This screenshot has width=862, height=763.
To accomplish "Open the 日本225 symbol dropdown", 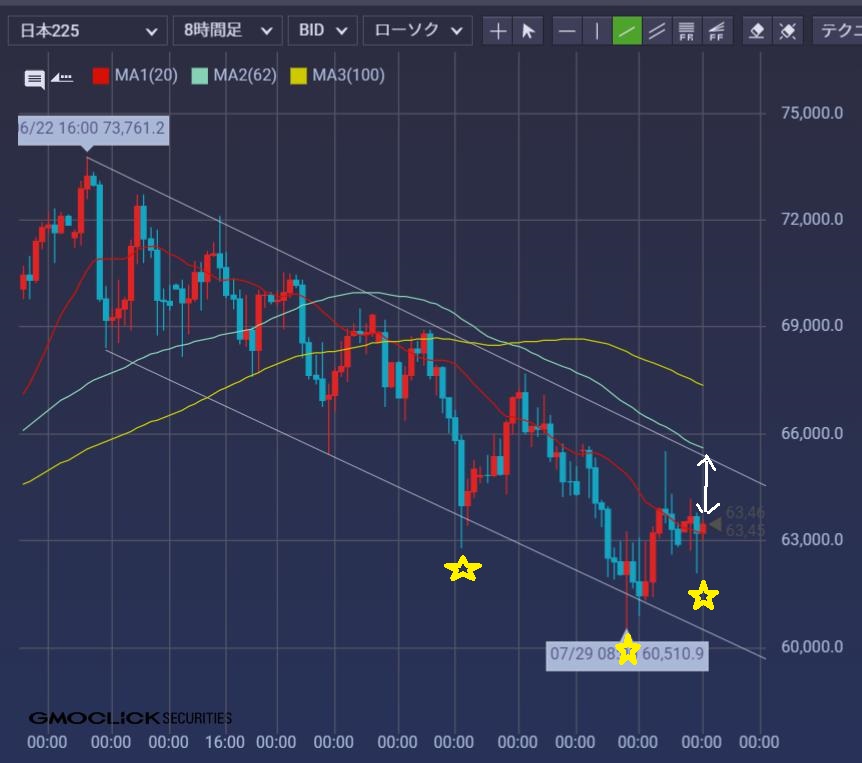I will [87, 31].
